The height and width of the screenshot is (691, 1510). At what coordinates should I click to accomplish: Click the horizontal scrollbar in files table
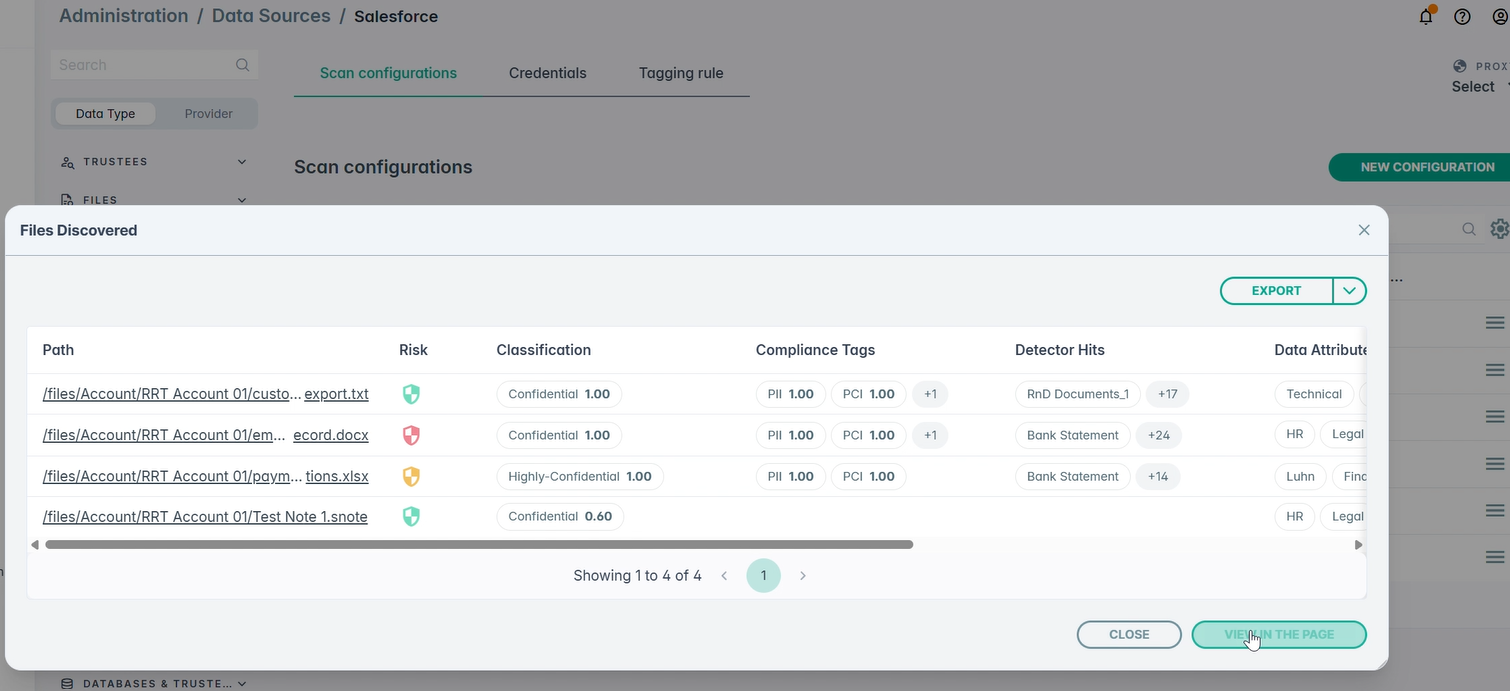[x=479, y=545]
